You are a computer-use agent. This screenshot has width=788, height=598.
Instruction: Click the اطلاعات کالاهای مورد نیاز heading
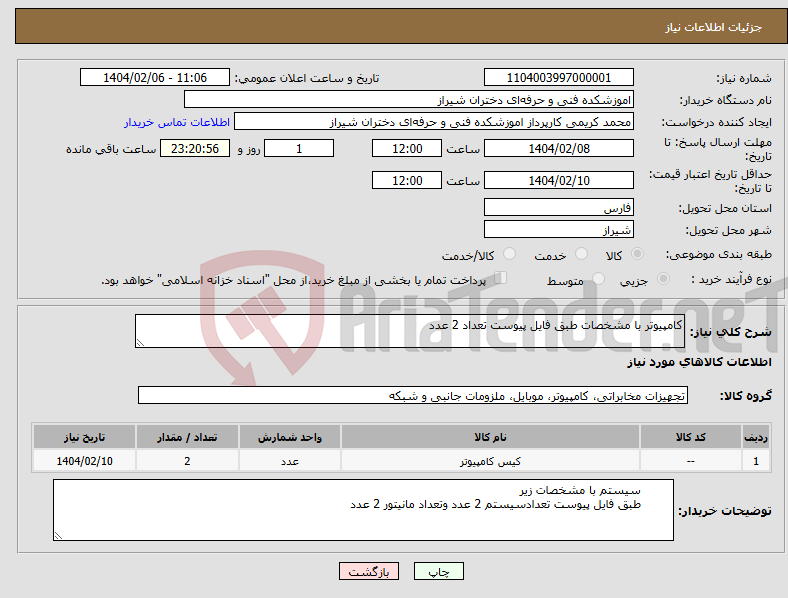(699, 362)
